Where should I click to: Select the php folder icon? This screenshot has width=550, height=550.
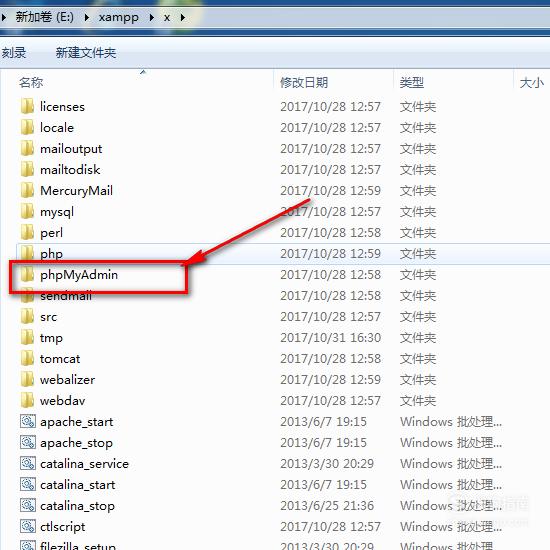pyautogui.click(x=27, y=253)
